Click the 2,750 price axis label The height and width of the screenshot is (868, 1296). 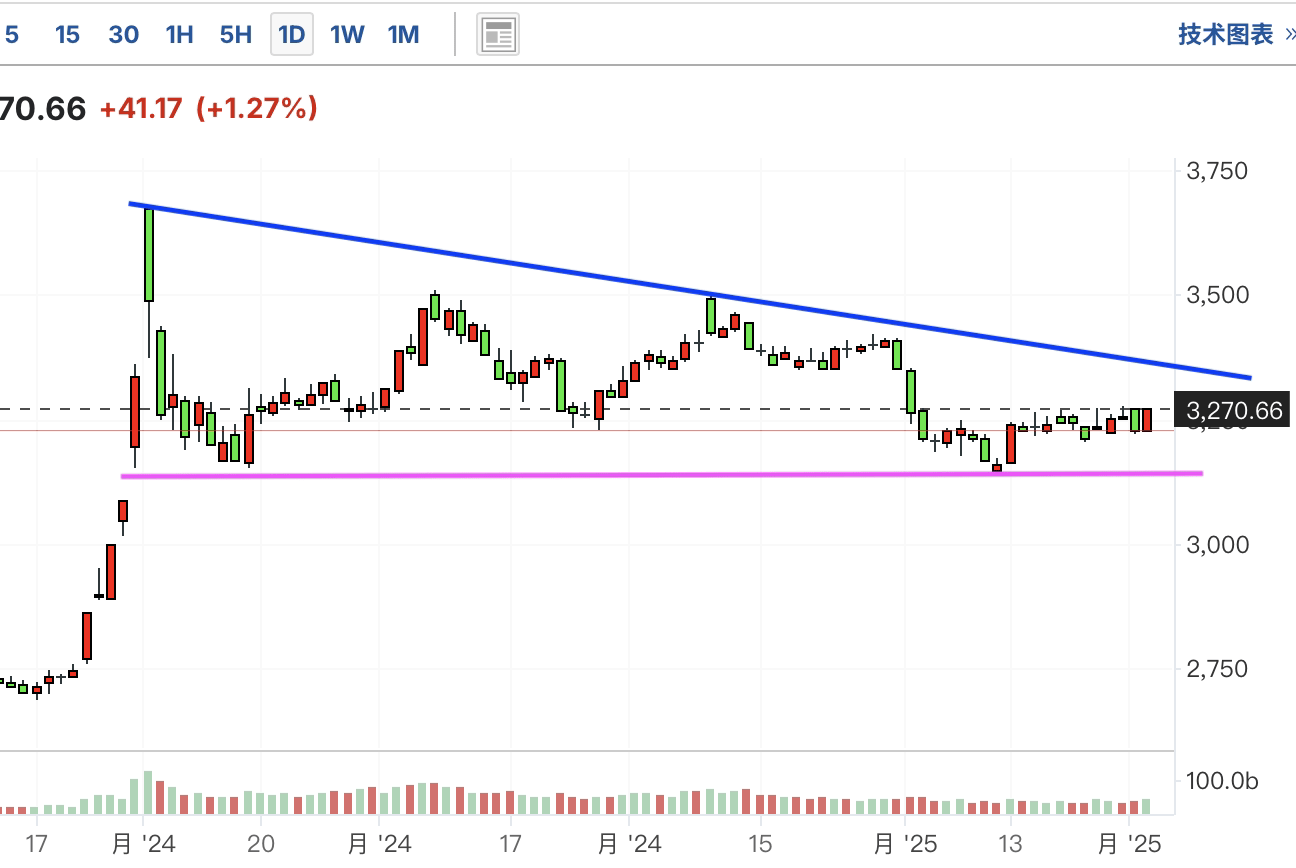click(1216, 669)
